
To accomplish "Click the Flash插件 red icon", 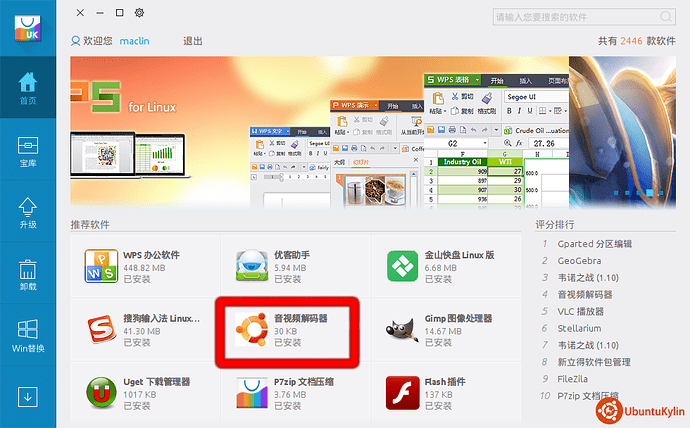I will pos(402,393).
